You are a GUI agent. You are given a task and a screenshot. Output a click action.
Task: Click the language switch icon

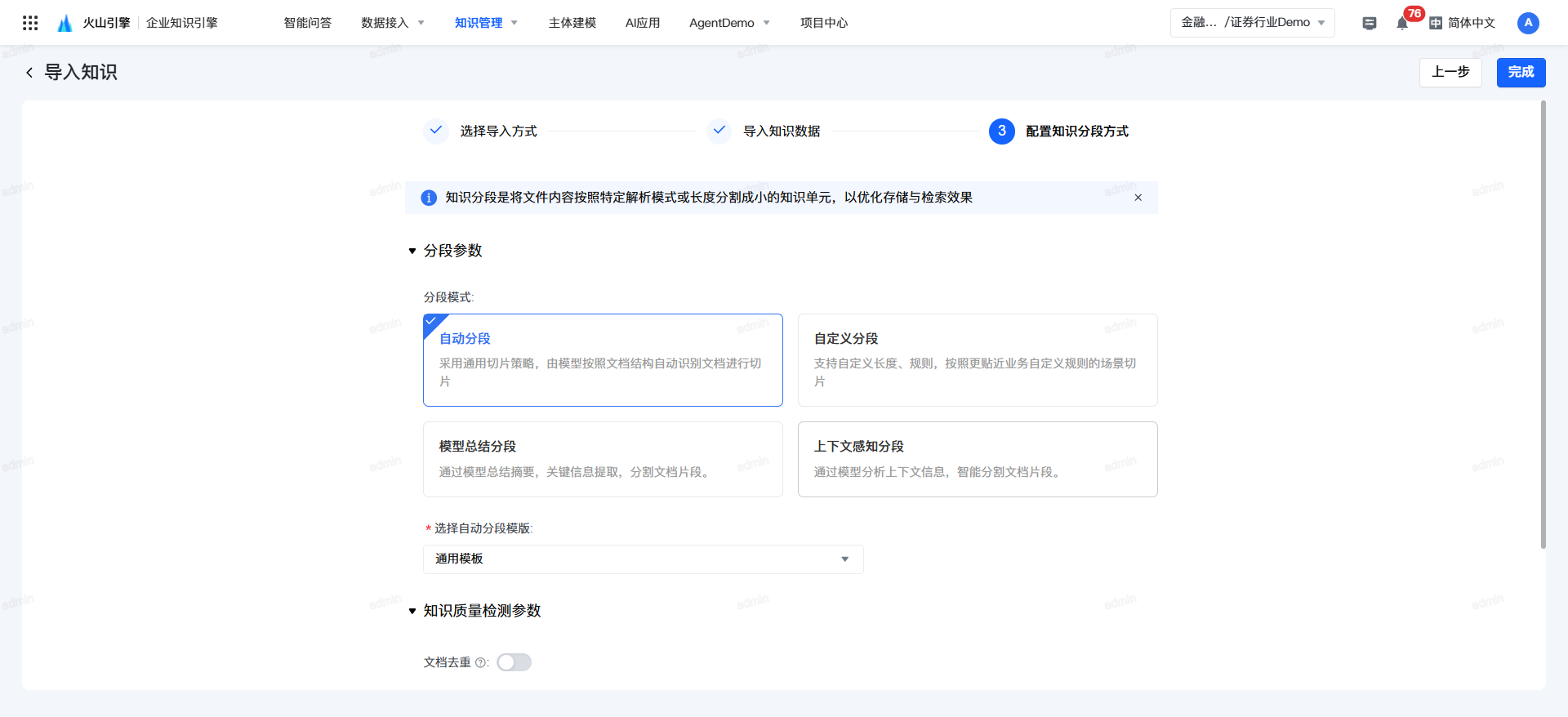point(1436,23)
